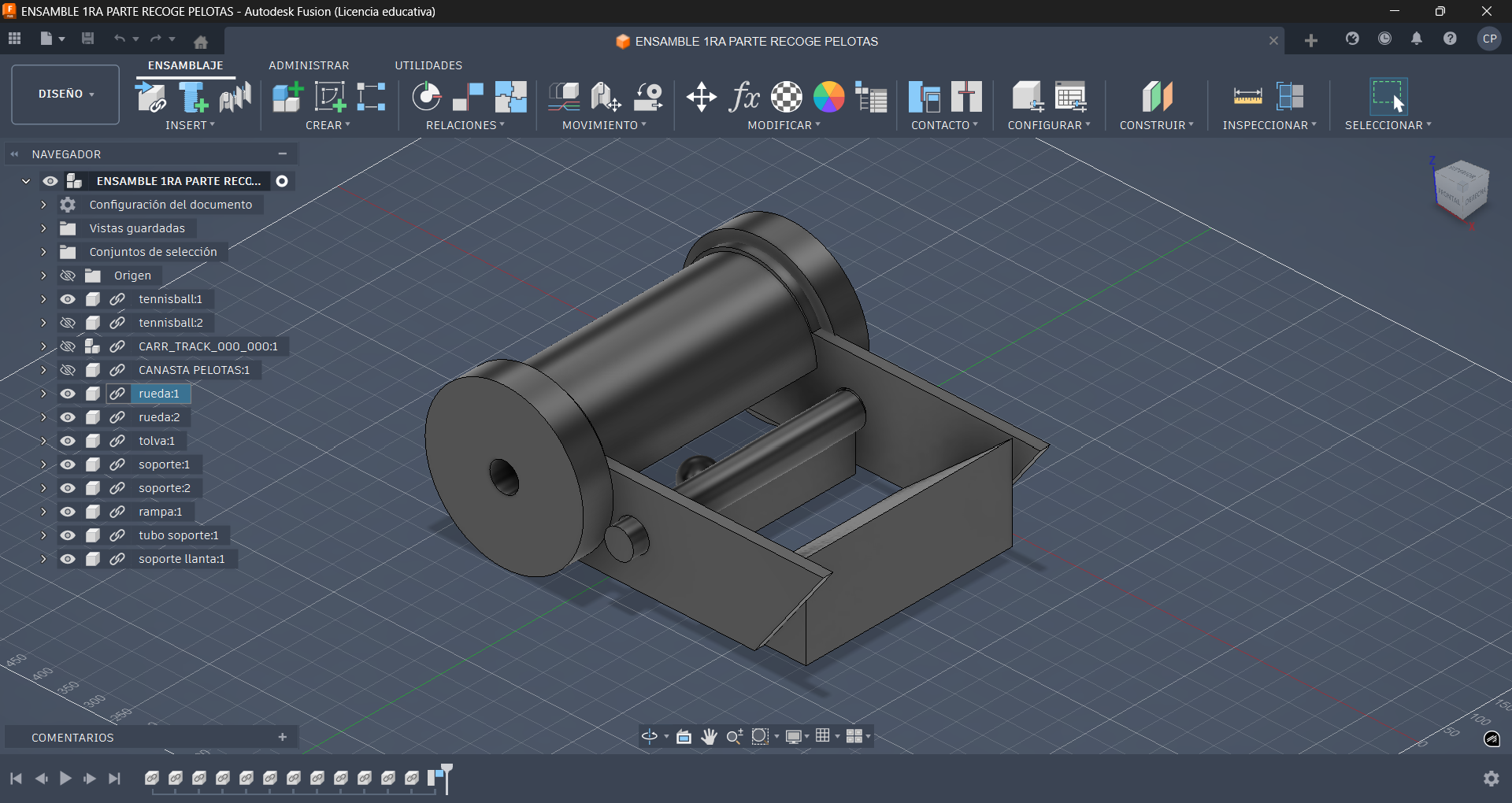Click Deshacer (undo) in the quick access bar

[x=120, y=38]
